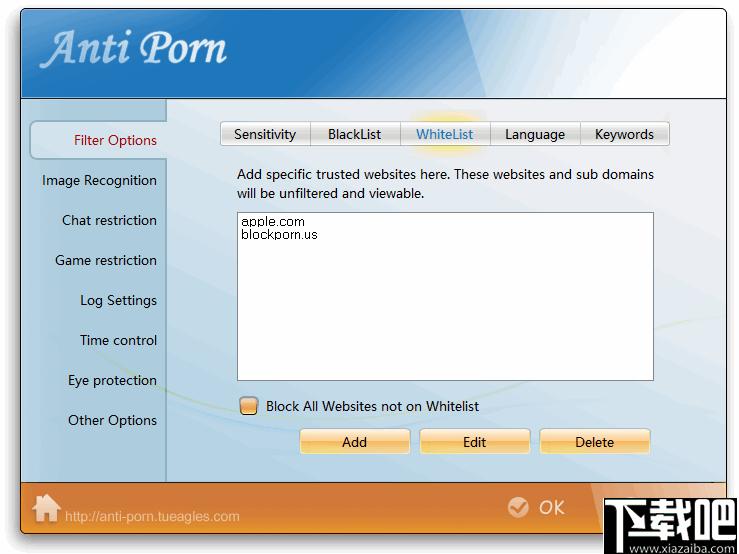Click the Edit button
This screenshot has width=739, height=554.
click(x=475, y=442)
